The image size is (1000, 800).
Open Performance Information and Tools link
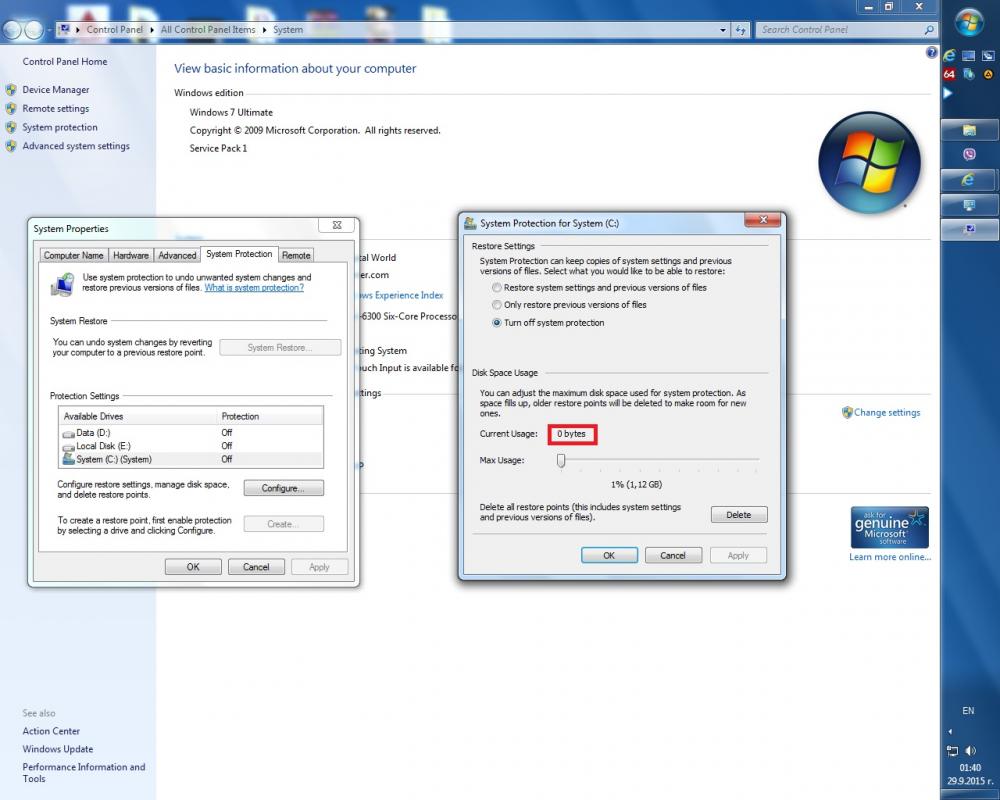coord(84,773)
